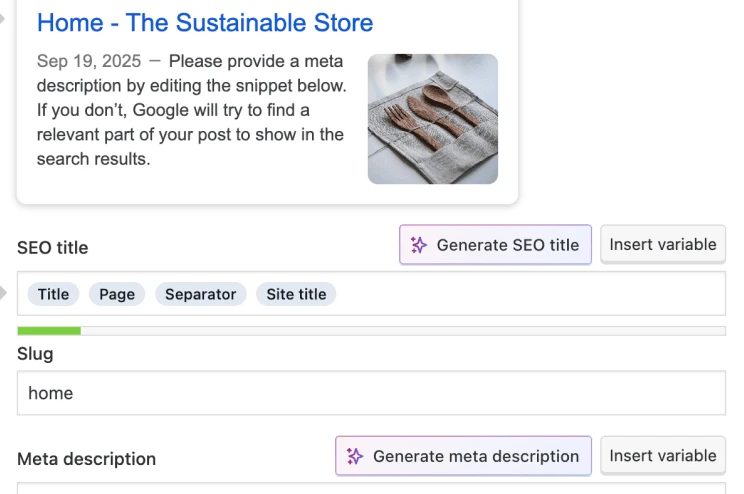This screenshot has width=744, height=494.
Task: Click the meta description text in the snippet preview
Action: click(190, 123)
